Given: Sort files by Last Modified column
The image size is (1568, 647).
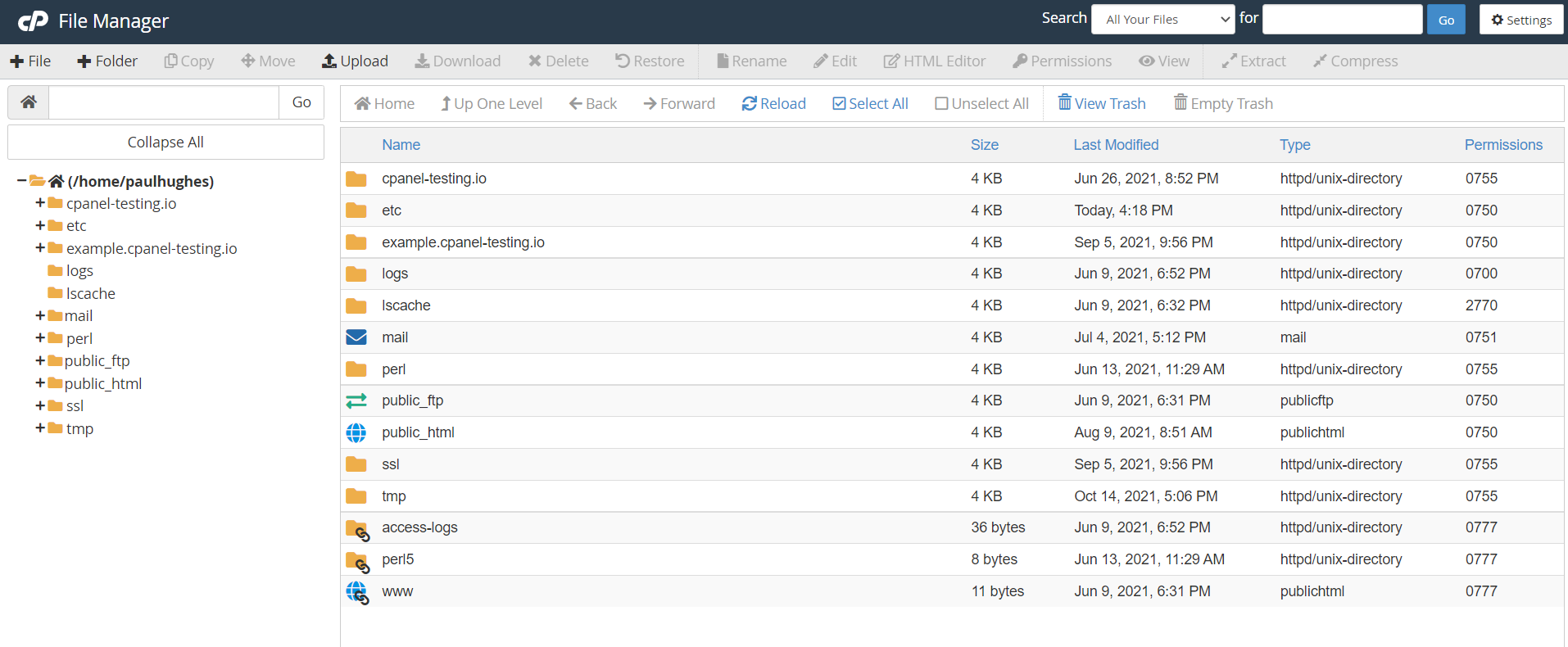Looking at the screenshot, I should point(1116,145).
